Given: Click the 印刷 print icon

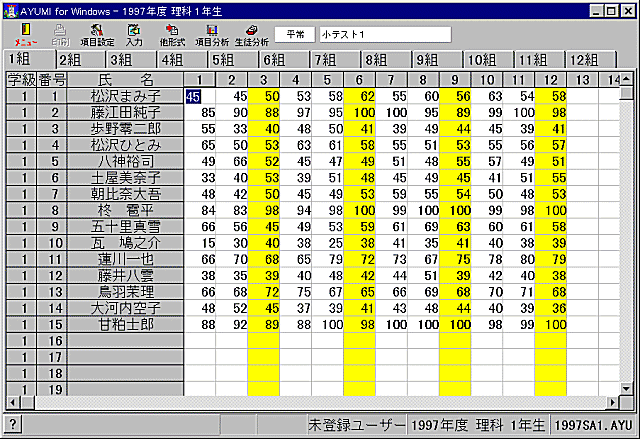Looking at the screenshot, I should (60, 35).
